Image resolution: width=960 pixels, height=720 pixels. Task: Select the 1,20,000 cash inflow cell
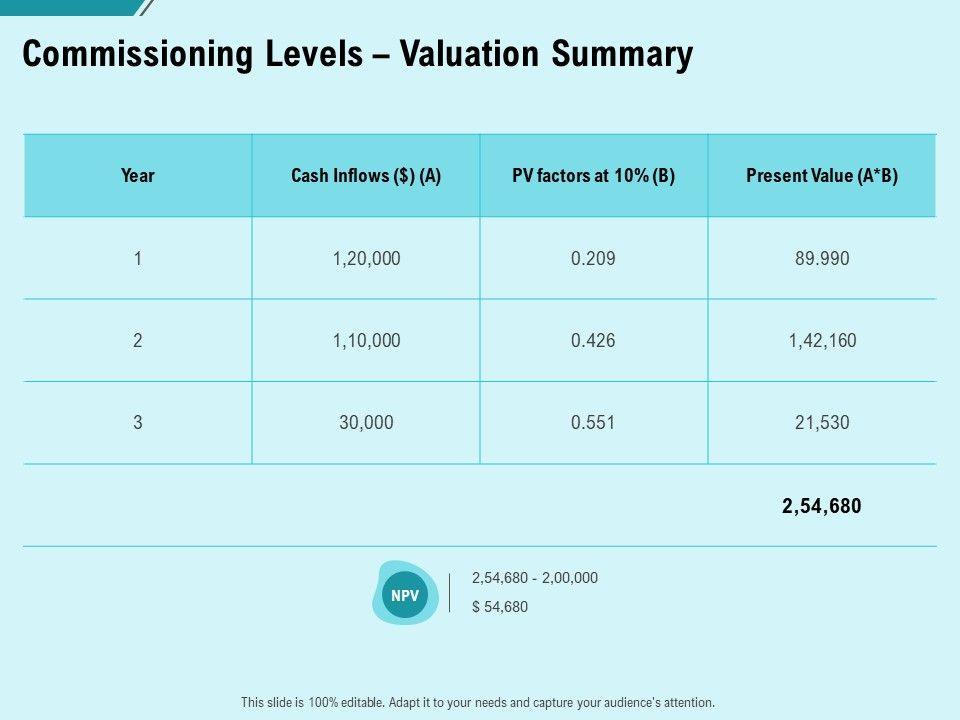pos(366,259)
